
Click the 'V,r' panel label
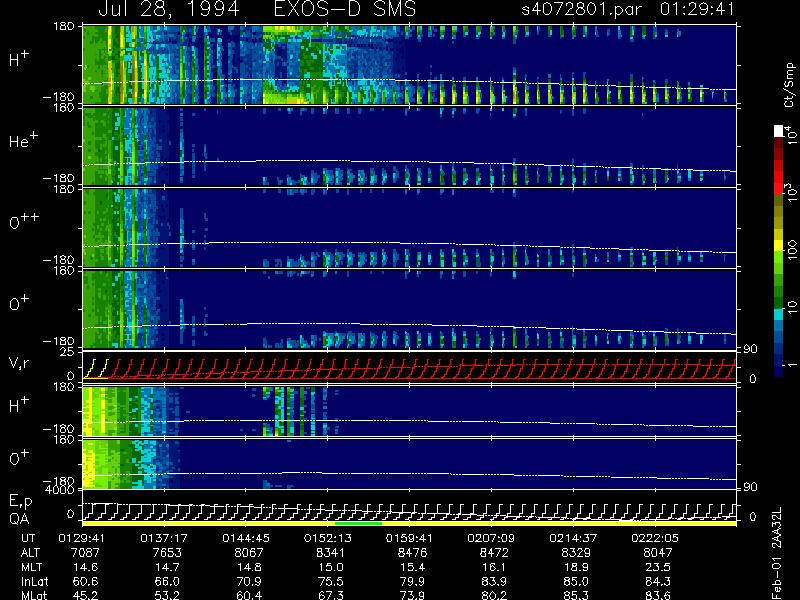point(19,364)
